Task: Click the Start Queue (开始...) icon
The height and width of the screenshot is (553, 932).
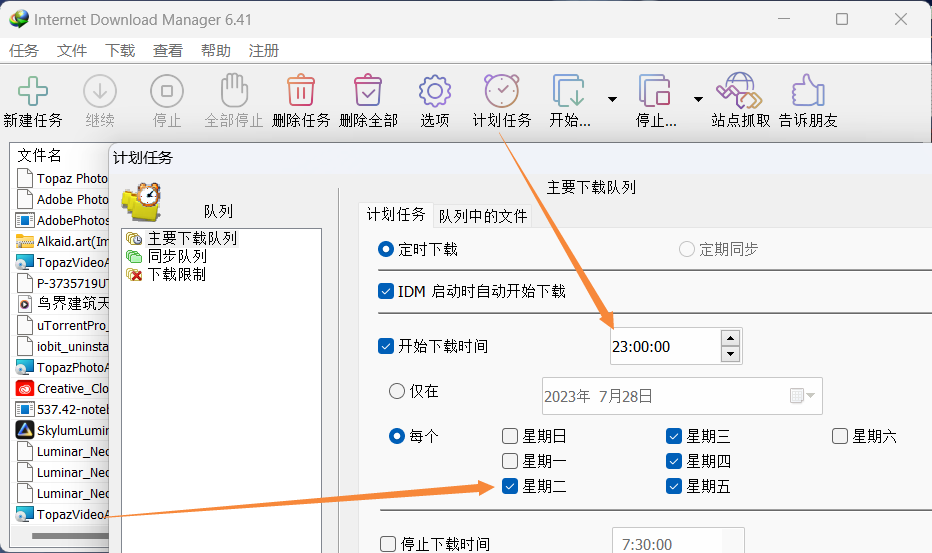Action: click(569, 90)
